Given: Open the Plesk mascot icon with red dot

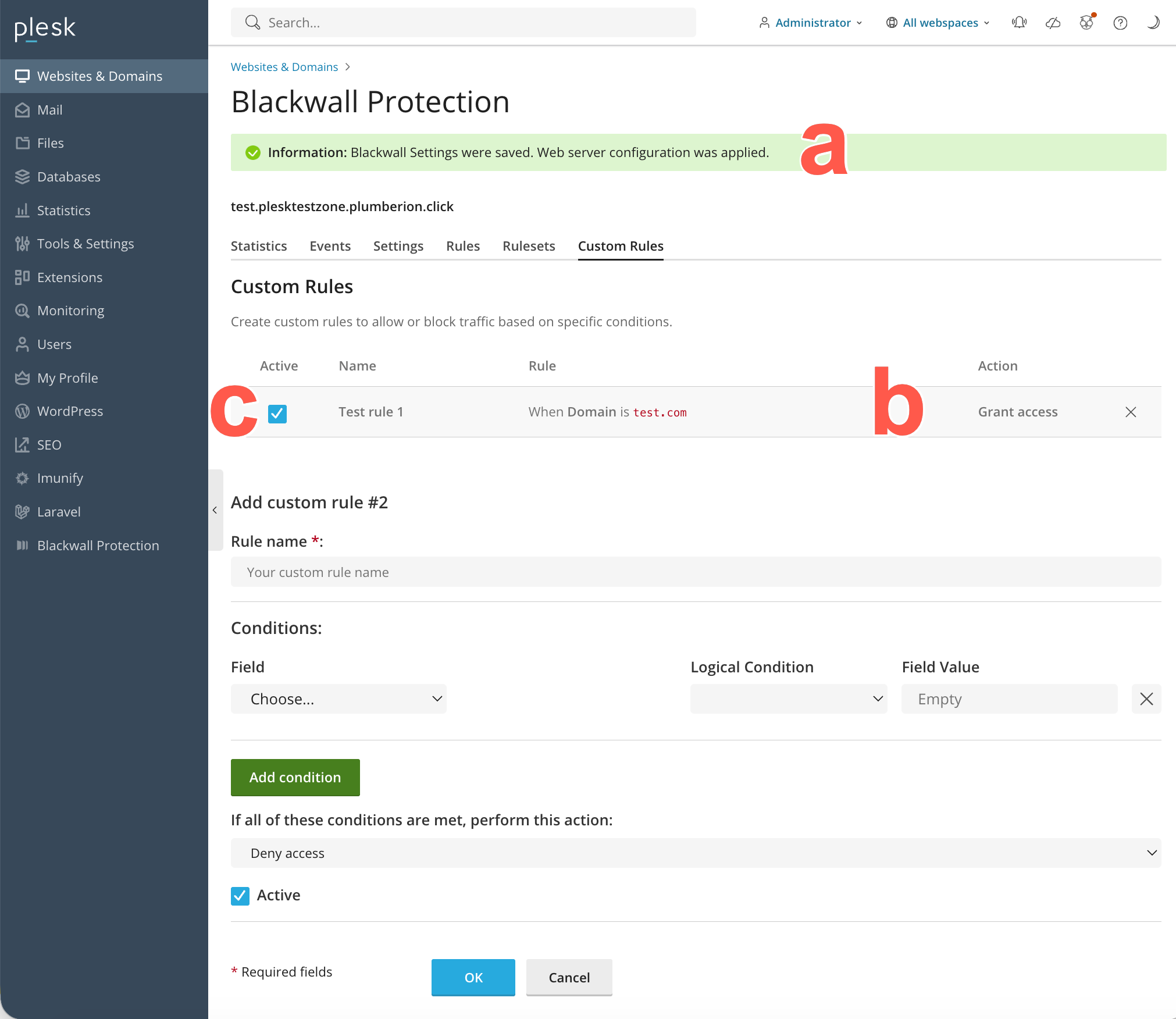Looking at the screenshot, I should [1086, 23].
